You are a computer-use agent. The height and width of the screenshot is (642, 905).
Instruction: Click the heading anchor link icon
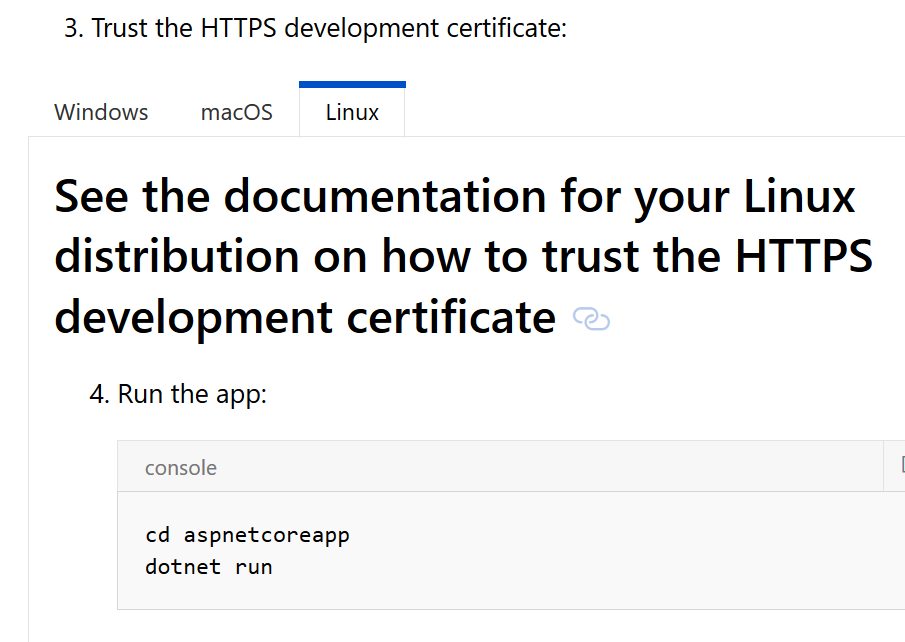(591, 319)
